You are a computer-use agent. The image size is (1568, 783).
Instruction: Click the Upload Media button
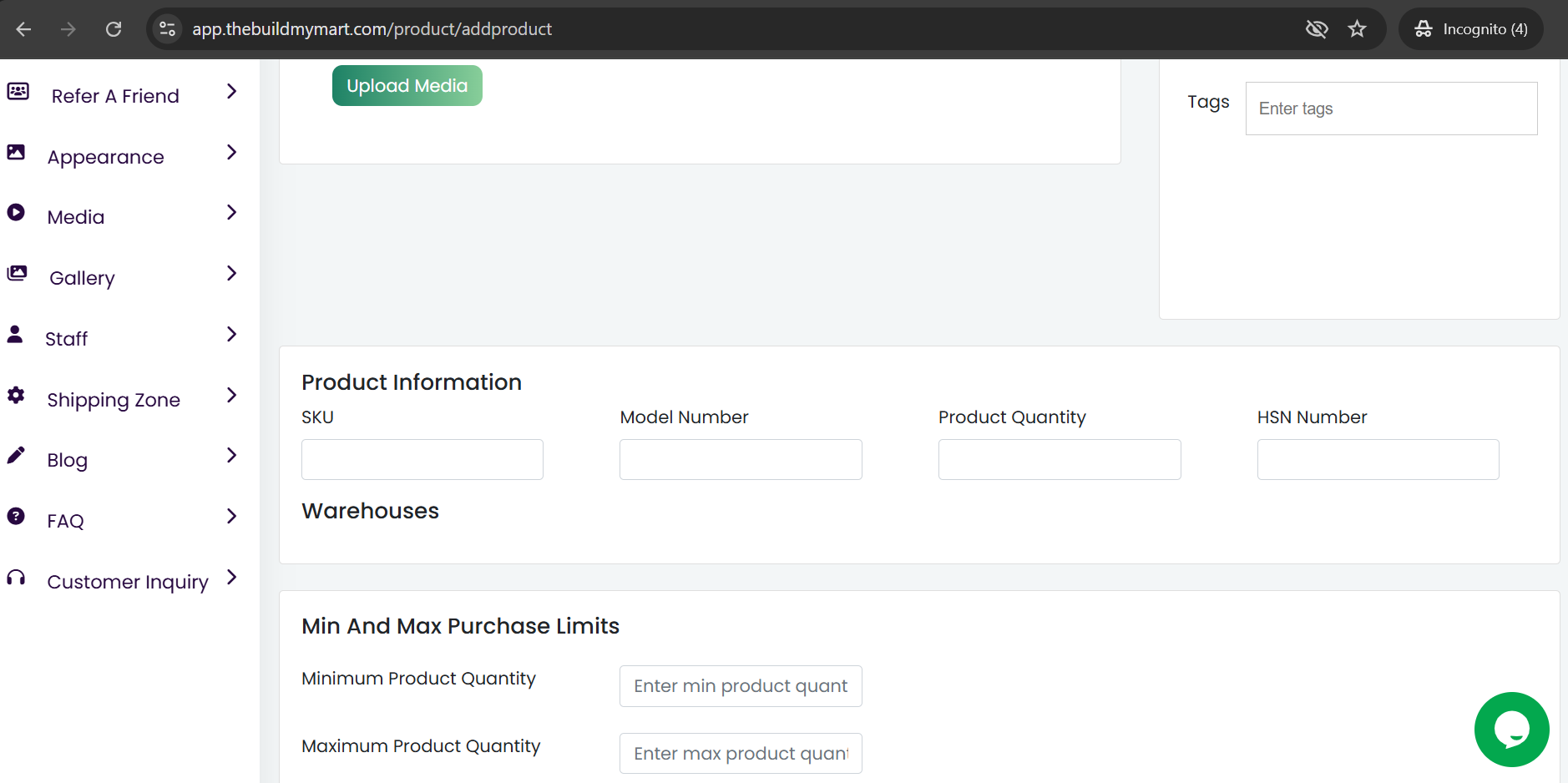point(407,86)
